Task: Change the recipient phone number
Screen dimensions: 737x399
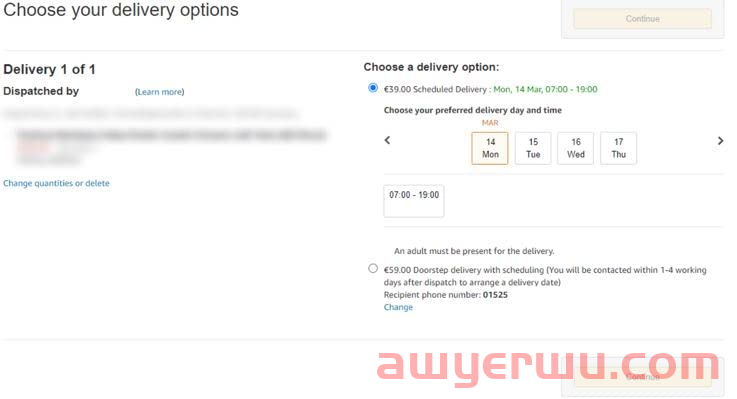Action: (x=398, y=307)
